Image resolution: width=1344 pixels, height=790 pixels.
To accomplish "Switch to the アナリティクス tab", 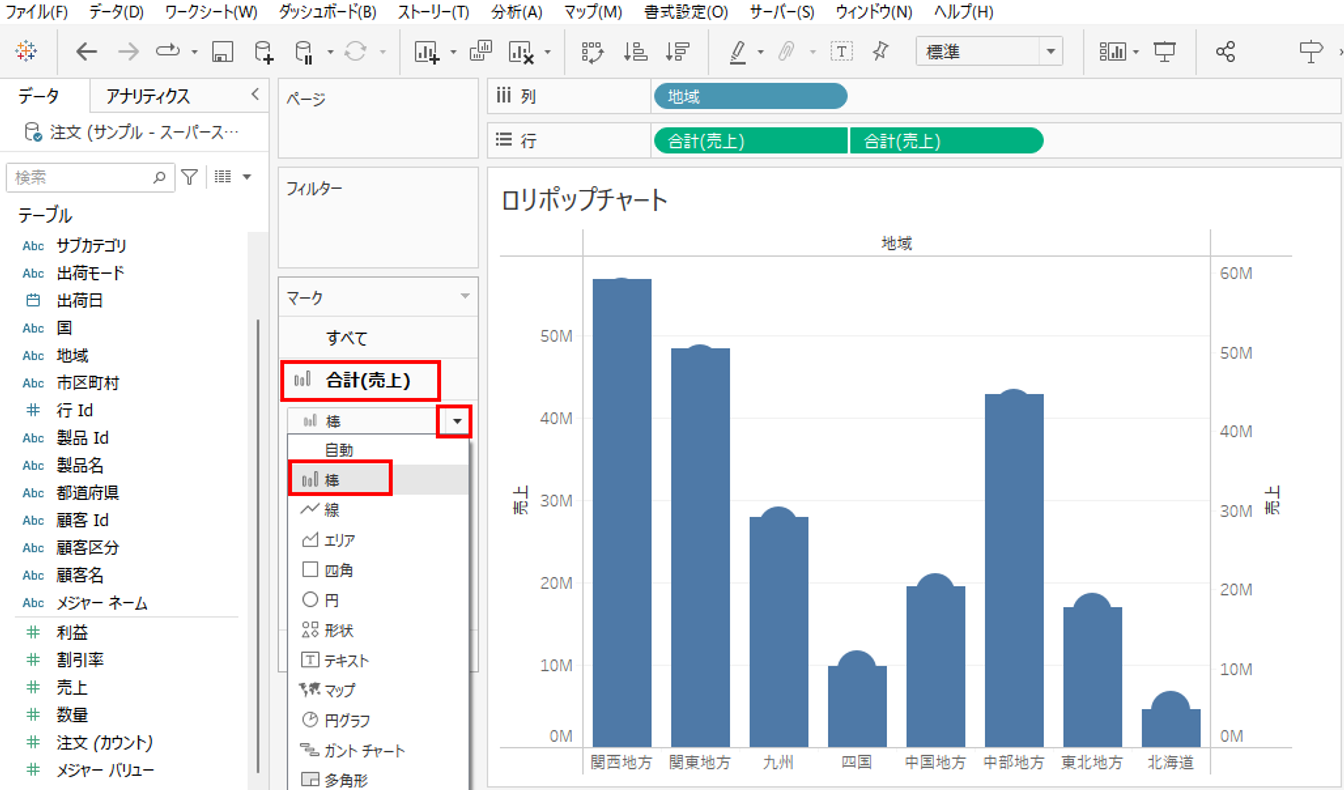I will coord(148,96).
